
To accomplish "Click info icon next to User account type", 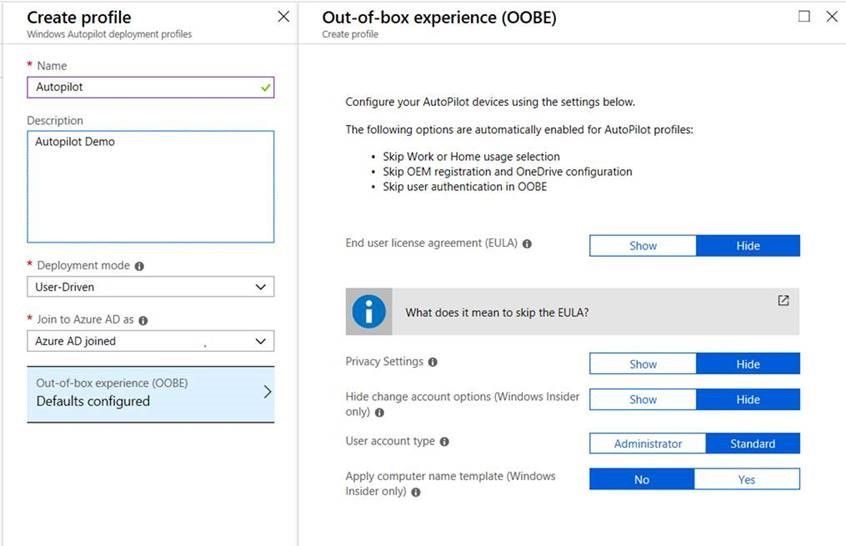I will coord(444,442).
